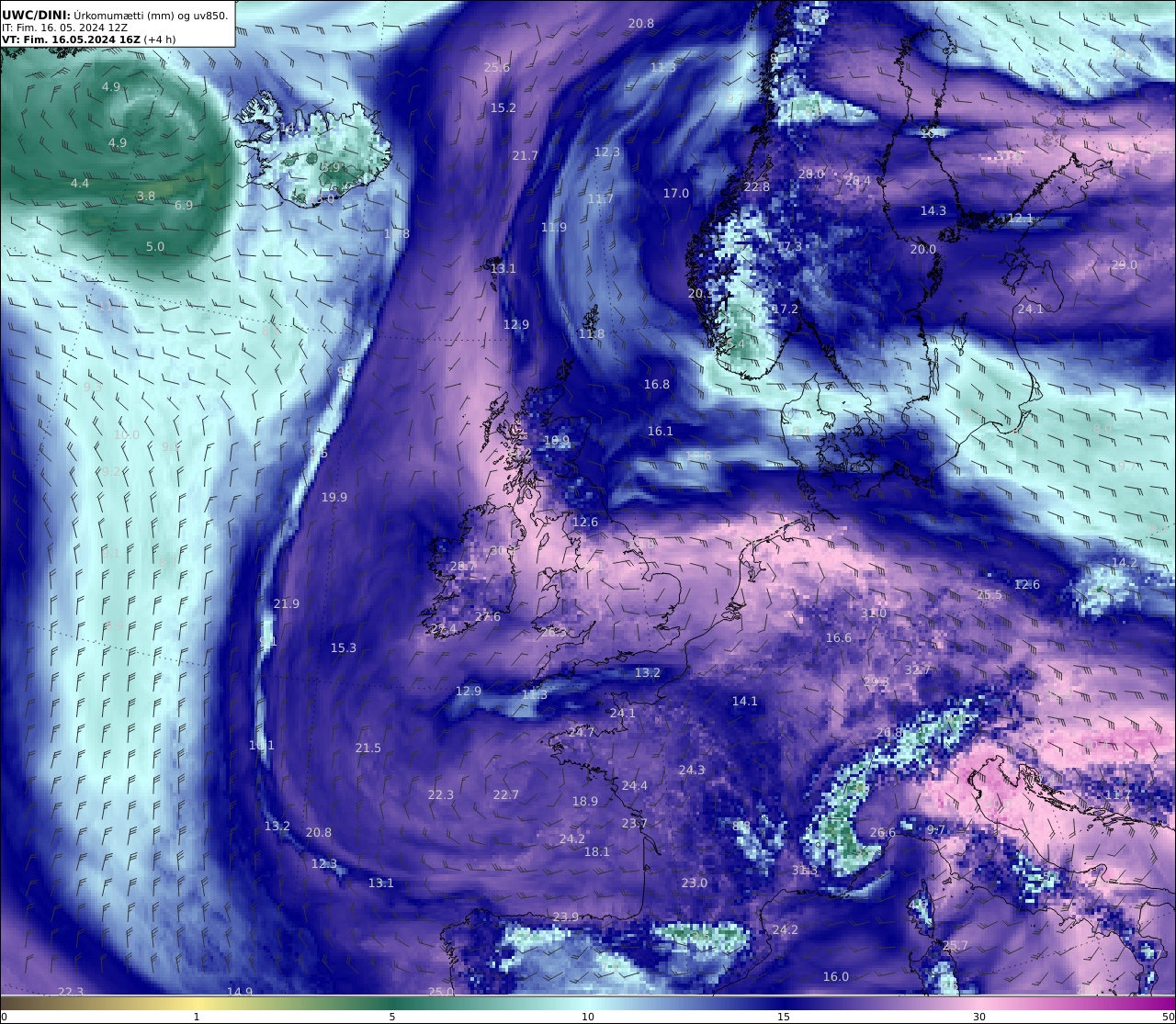
Task: Click the 21.5 value in the Atlantic
Action: coord(368,748)
